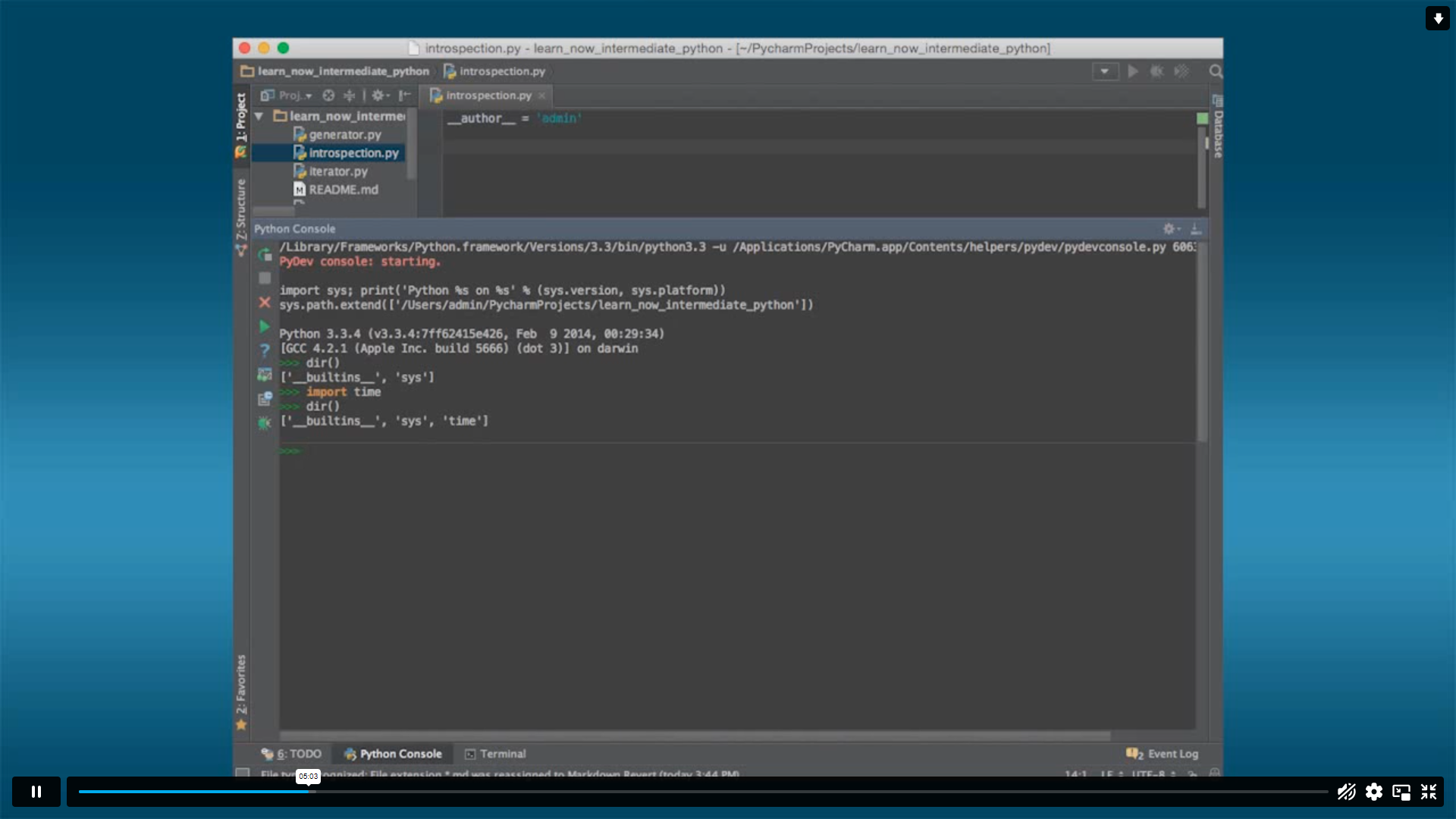Open iterator.py file in project tree
Viewport: 1456px width, 819px height.
(338, 170)
